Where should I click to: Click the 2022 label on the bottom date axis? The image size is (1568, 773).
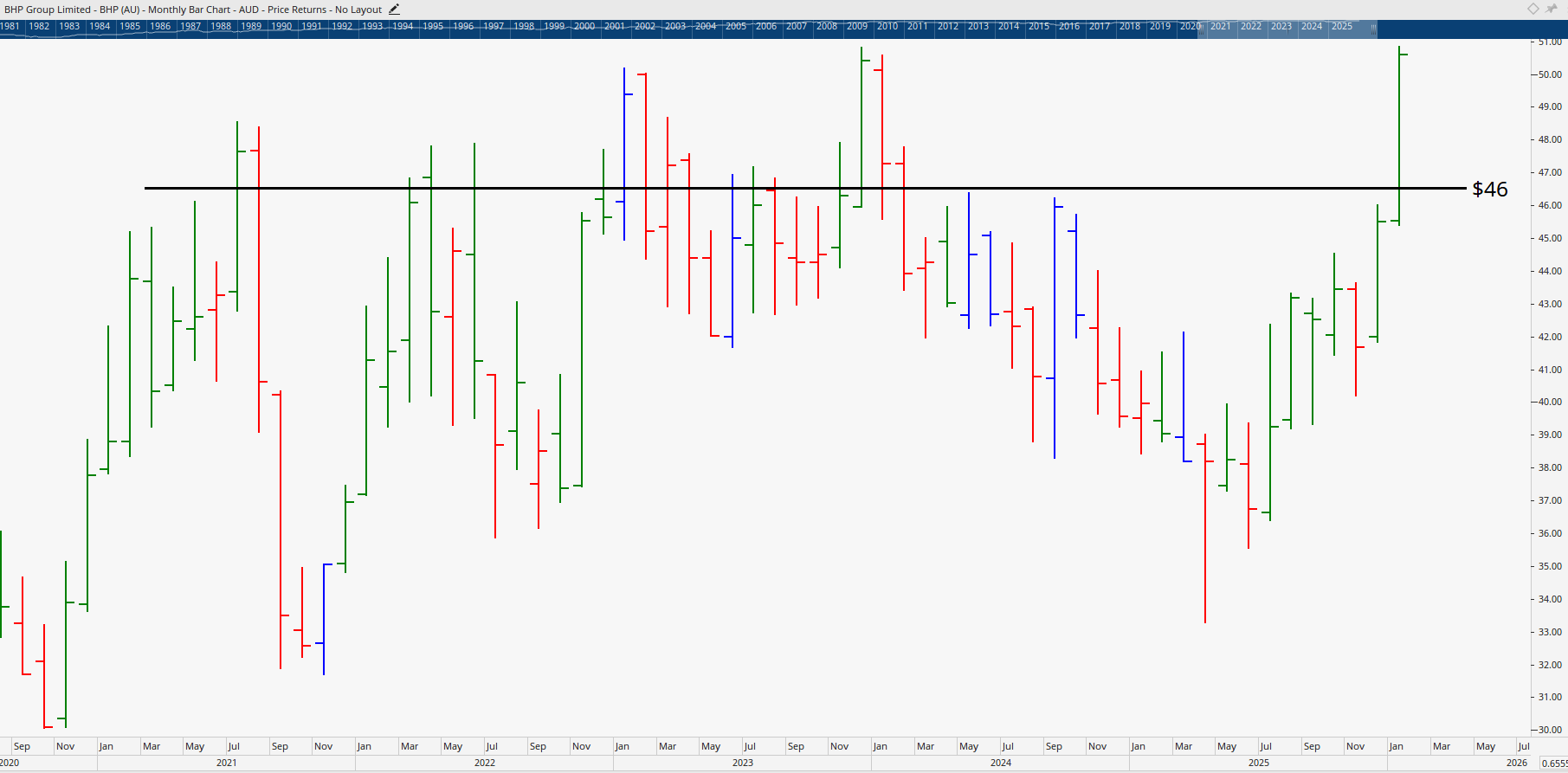tap(485, 763)
